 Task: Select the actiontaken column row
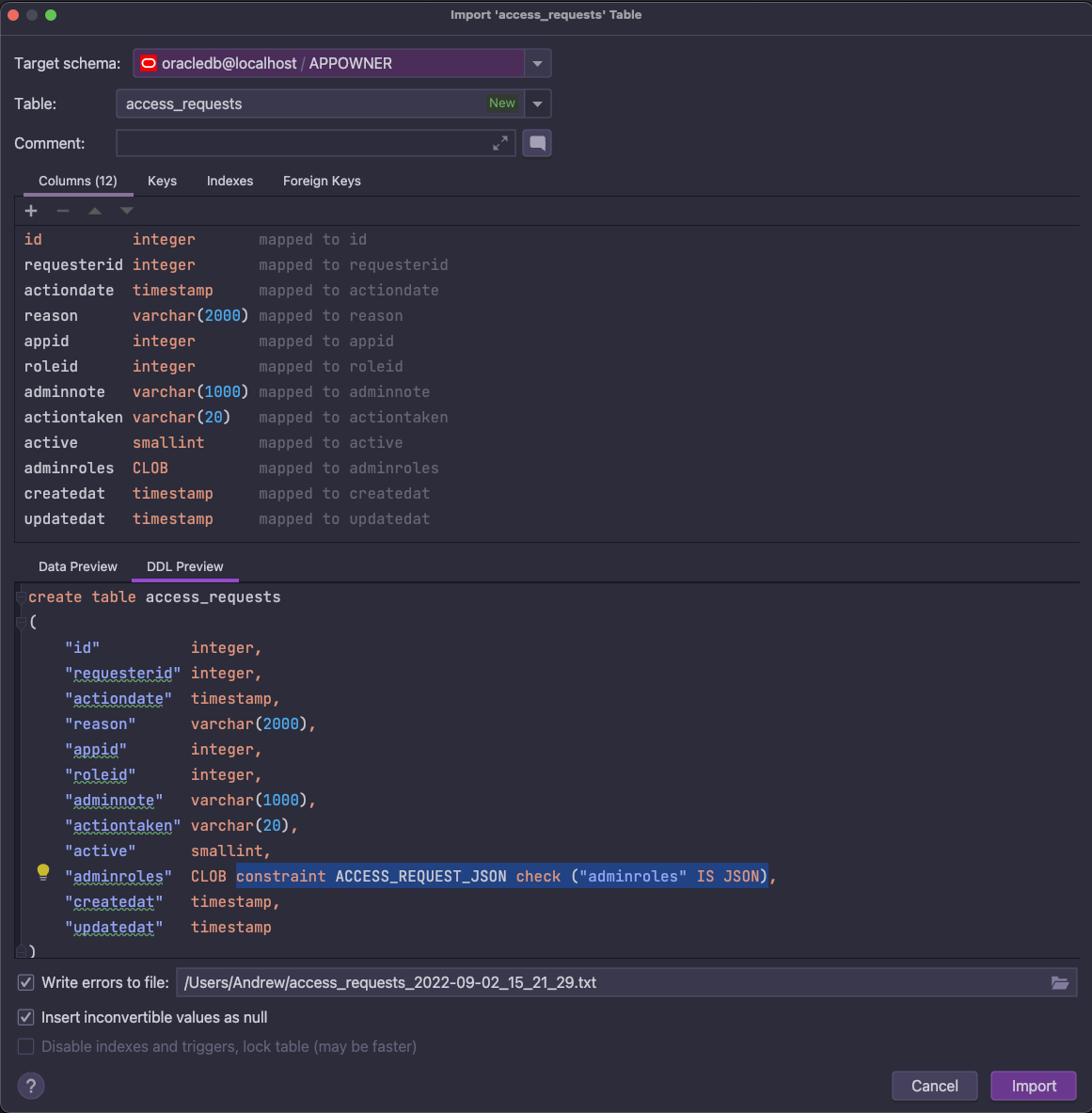[x=546, y=418]
